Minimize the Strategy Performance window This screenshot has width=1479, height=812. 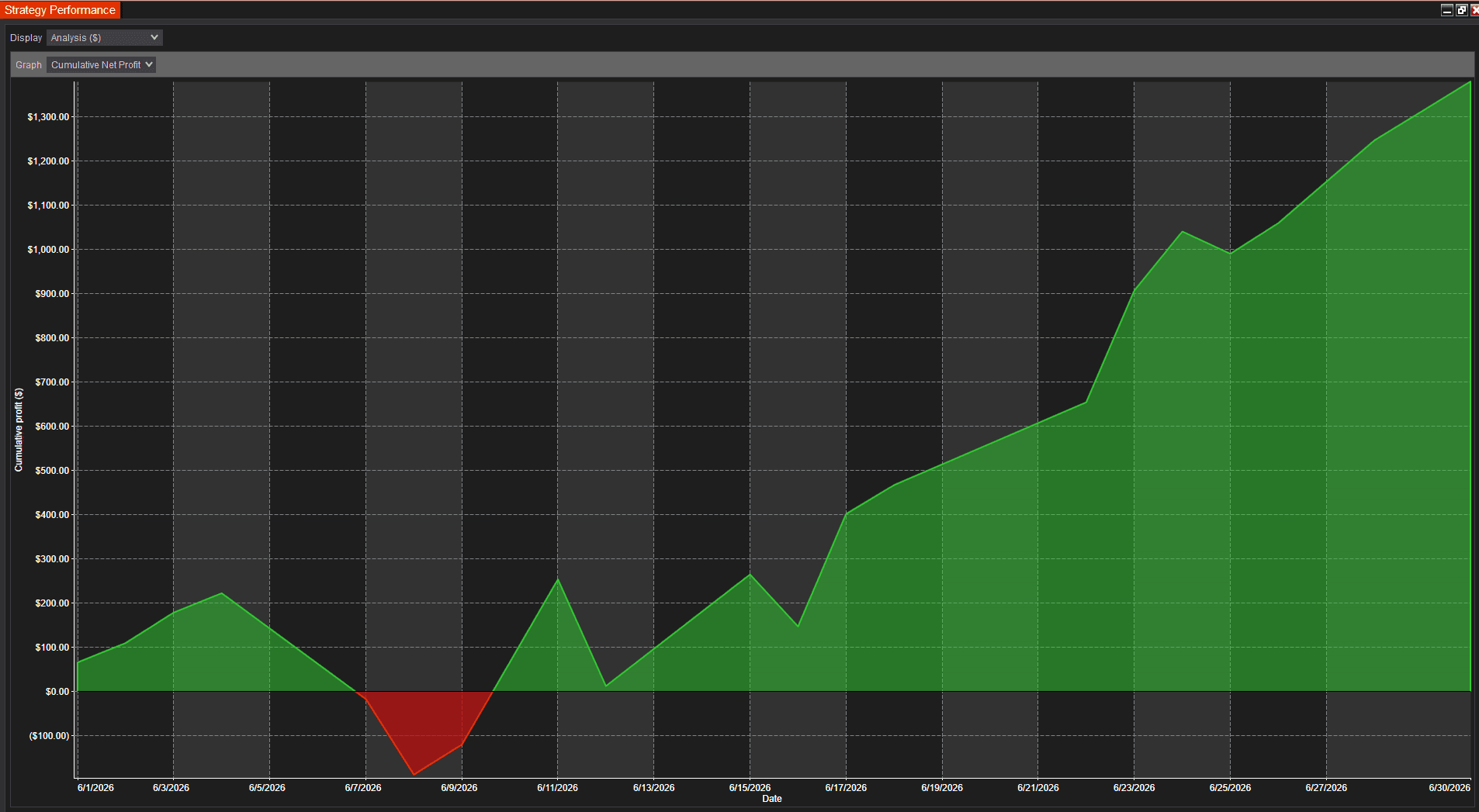(x=1447, y=10)
